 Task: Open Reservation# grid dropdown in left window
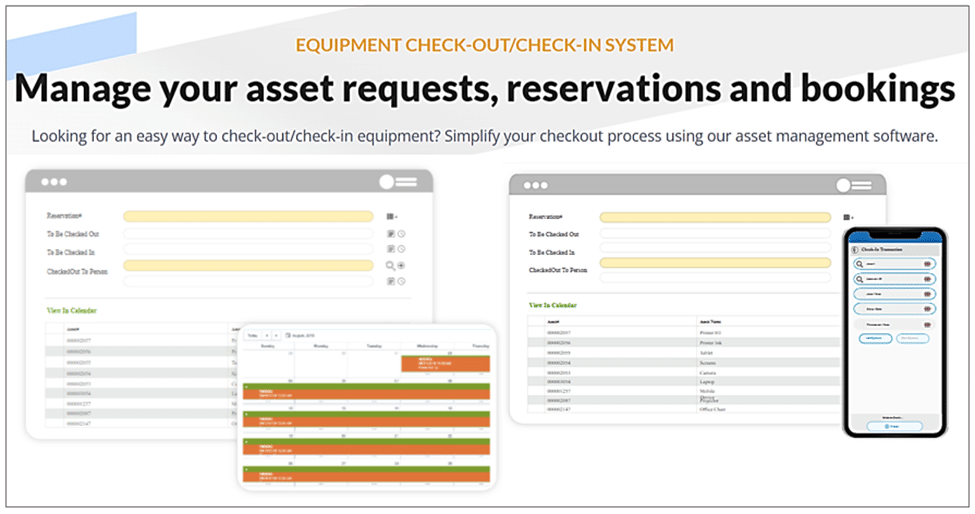391,216
